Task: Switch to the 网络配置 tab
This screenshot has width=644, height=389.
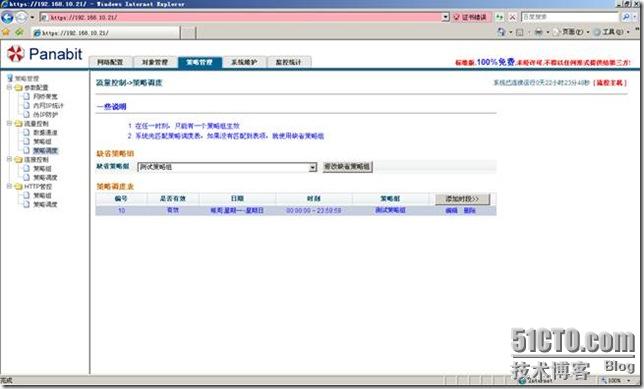Action: click(x=110, y=62)
